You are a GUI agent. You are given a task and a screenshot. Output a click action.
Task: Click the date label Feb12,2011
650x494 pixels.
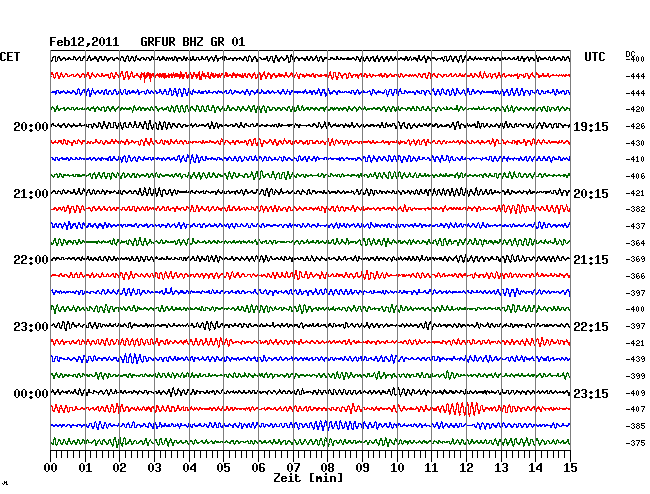click(x=84, y=42)
